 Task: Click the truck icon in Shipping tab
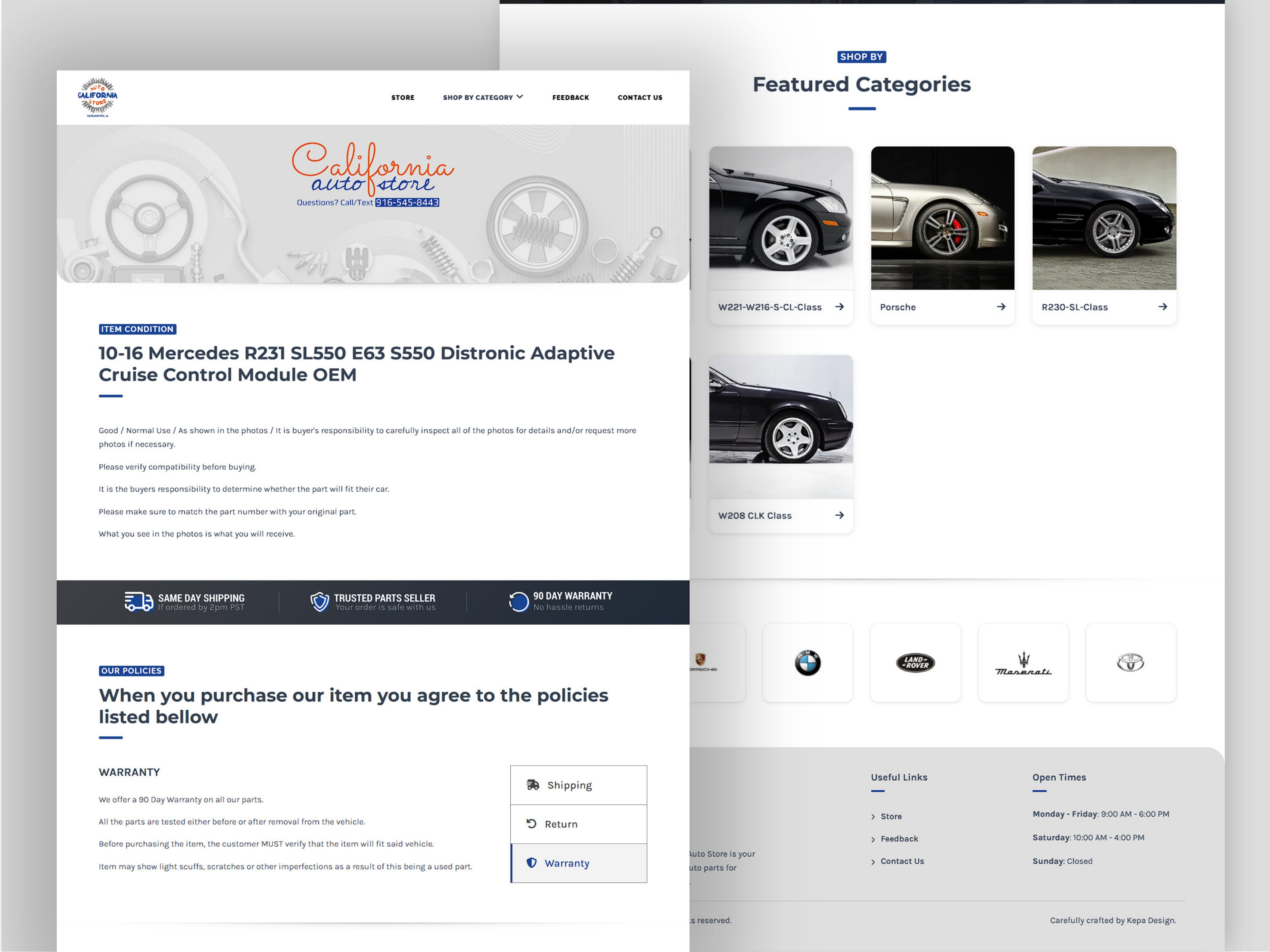pos(533,785)
